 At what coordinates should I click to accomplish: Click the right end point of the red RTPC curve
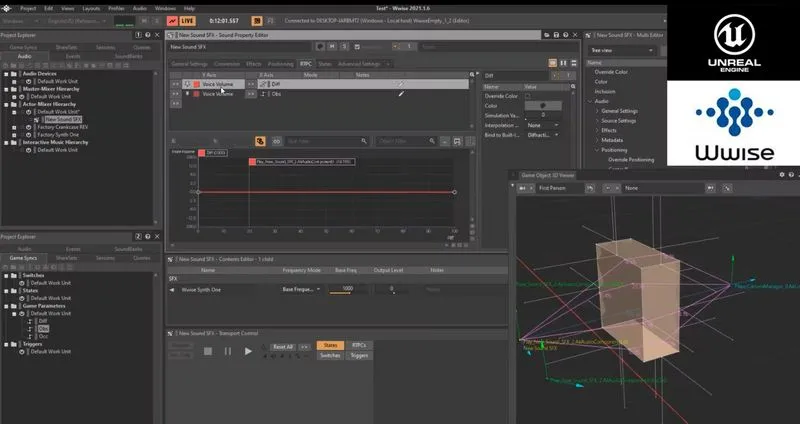454,192
